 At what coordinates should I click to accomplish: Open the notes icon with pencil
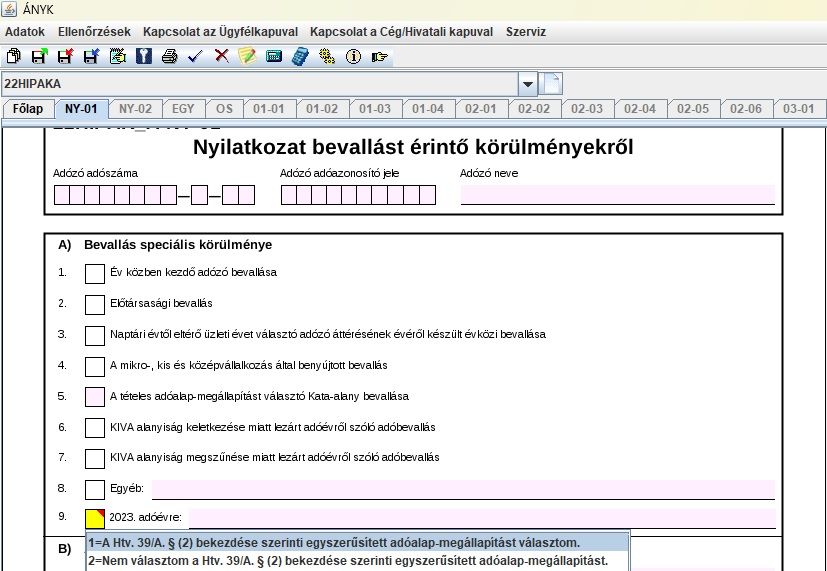click(247, 57)
